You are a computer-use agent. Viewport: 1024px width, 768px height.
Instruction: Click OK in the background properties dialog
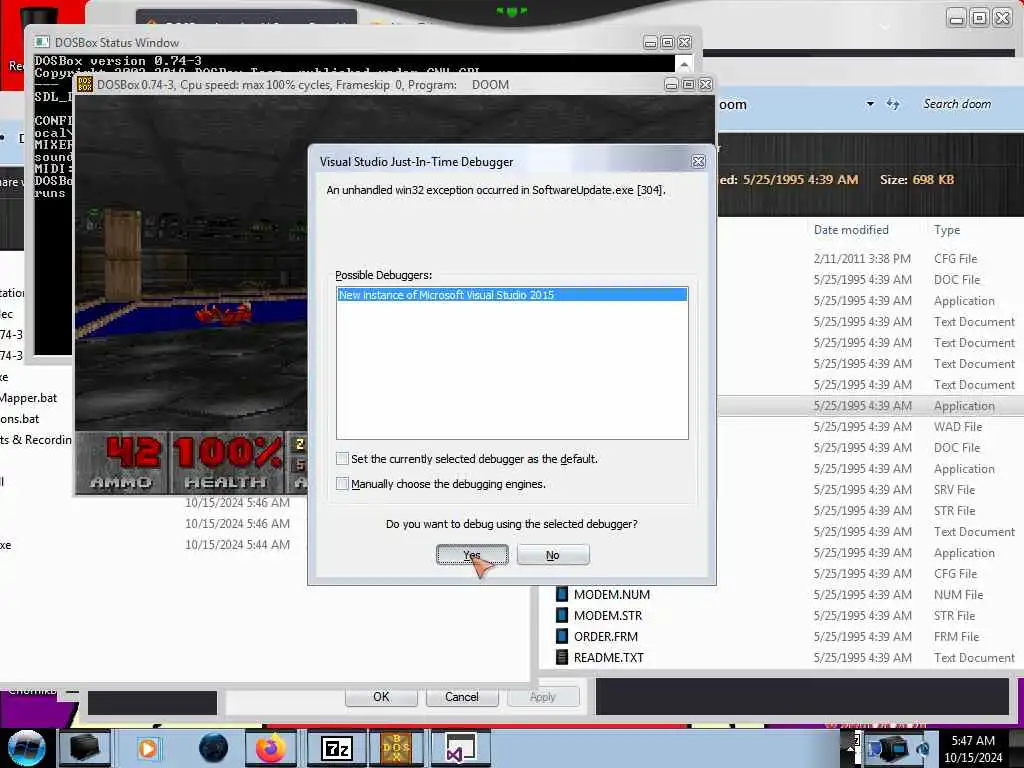(381, 697)
